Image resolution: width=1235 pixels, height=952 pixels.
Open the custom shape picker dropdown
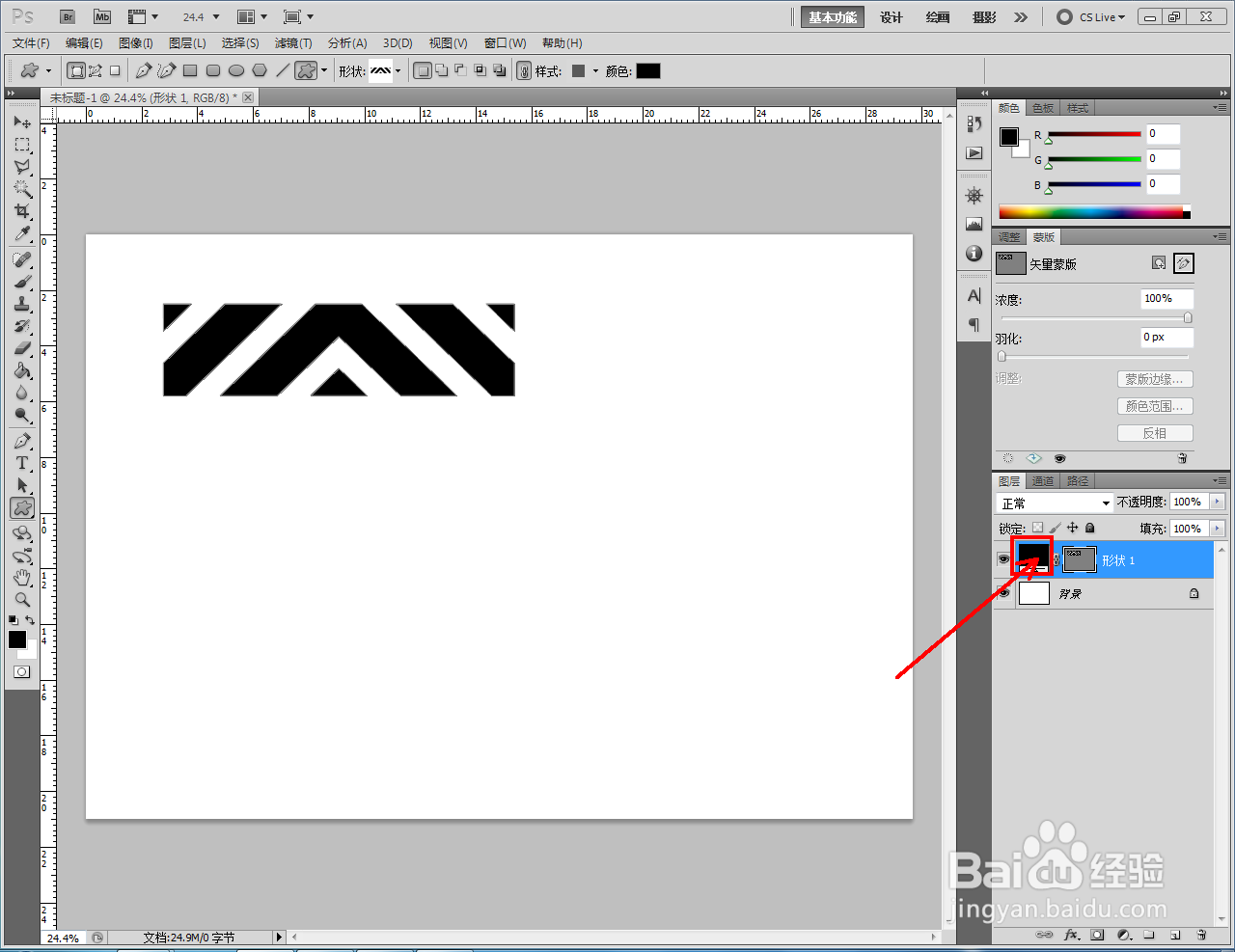point(398,70)
